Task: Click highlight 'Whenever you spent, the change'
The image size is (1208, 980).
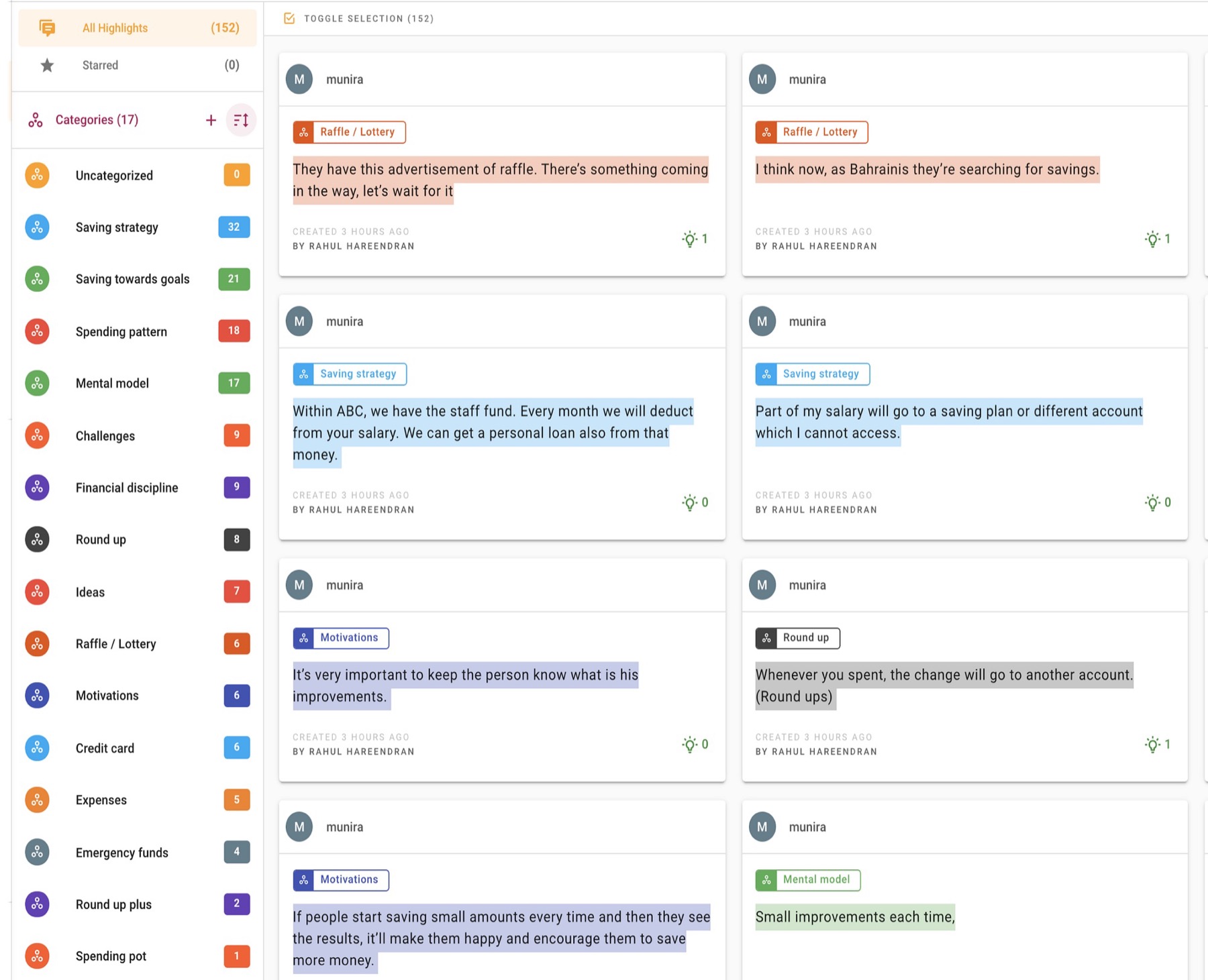Action: pyautogui.click(x=944, y=686)
